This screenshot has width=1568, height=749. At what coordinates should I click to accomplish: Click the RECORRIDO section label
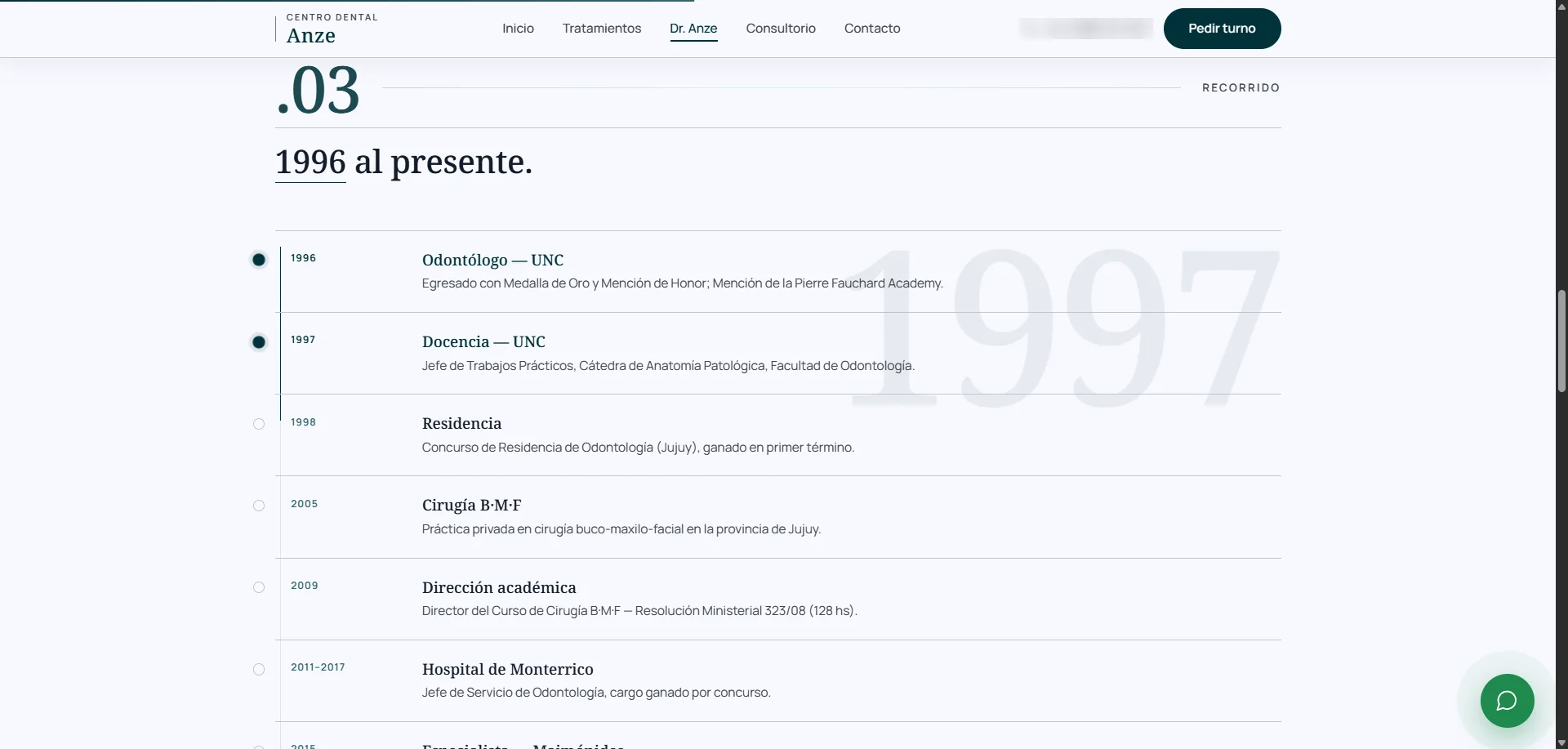[x=1241, y=87]
